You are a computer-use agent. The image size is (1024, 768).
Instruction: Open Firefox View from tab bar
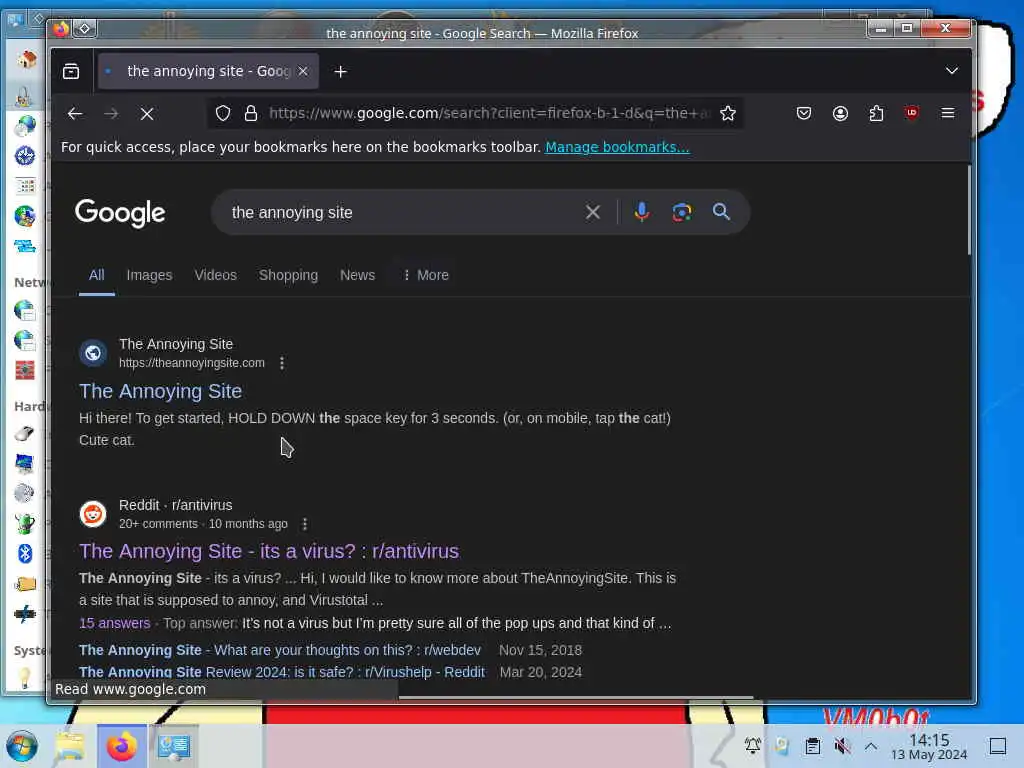(x=71, y=71)
